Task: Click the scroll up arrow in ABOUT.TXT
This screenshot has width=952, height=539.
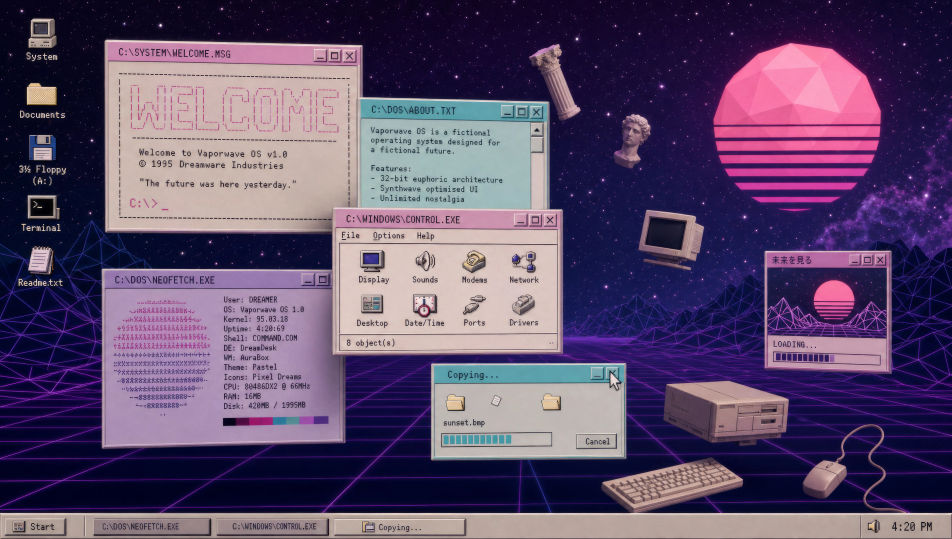Action: tap(537, 130)
